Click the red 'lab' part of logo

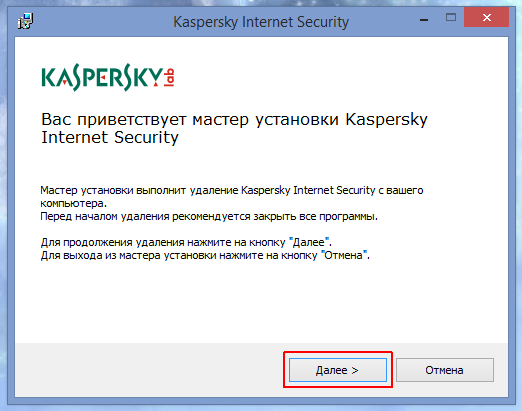pyautogui.click(x=169, y=78)
